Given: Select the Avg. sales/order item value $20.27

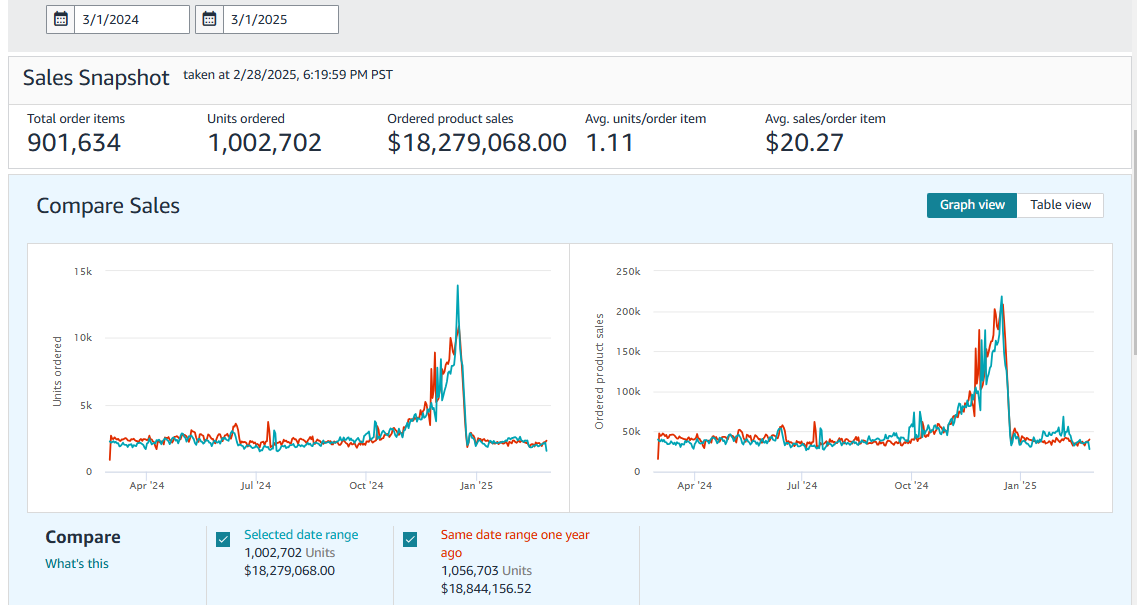Looking at the screenshot, I should coord(804,143).
